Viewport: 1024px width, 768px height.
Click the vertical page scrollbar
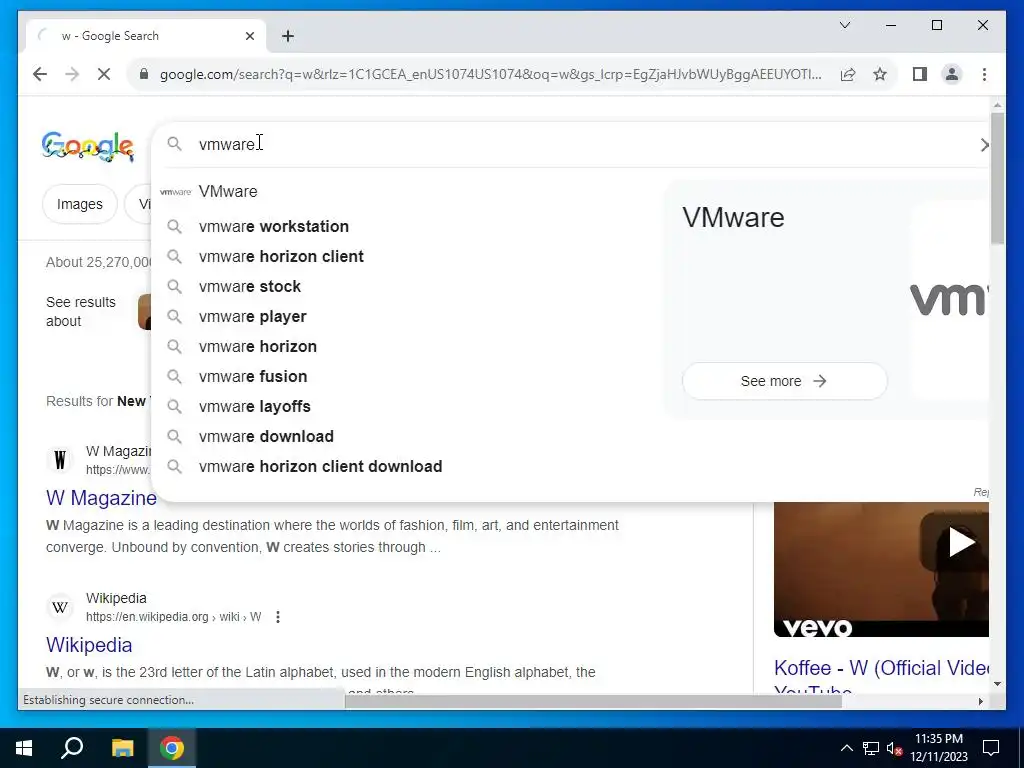997,178
